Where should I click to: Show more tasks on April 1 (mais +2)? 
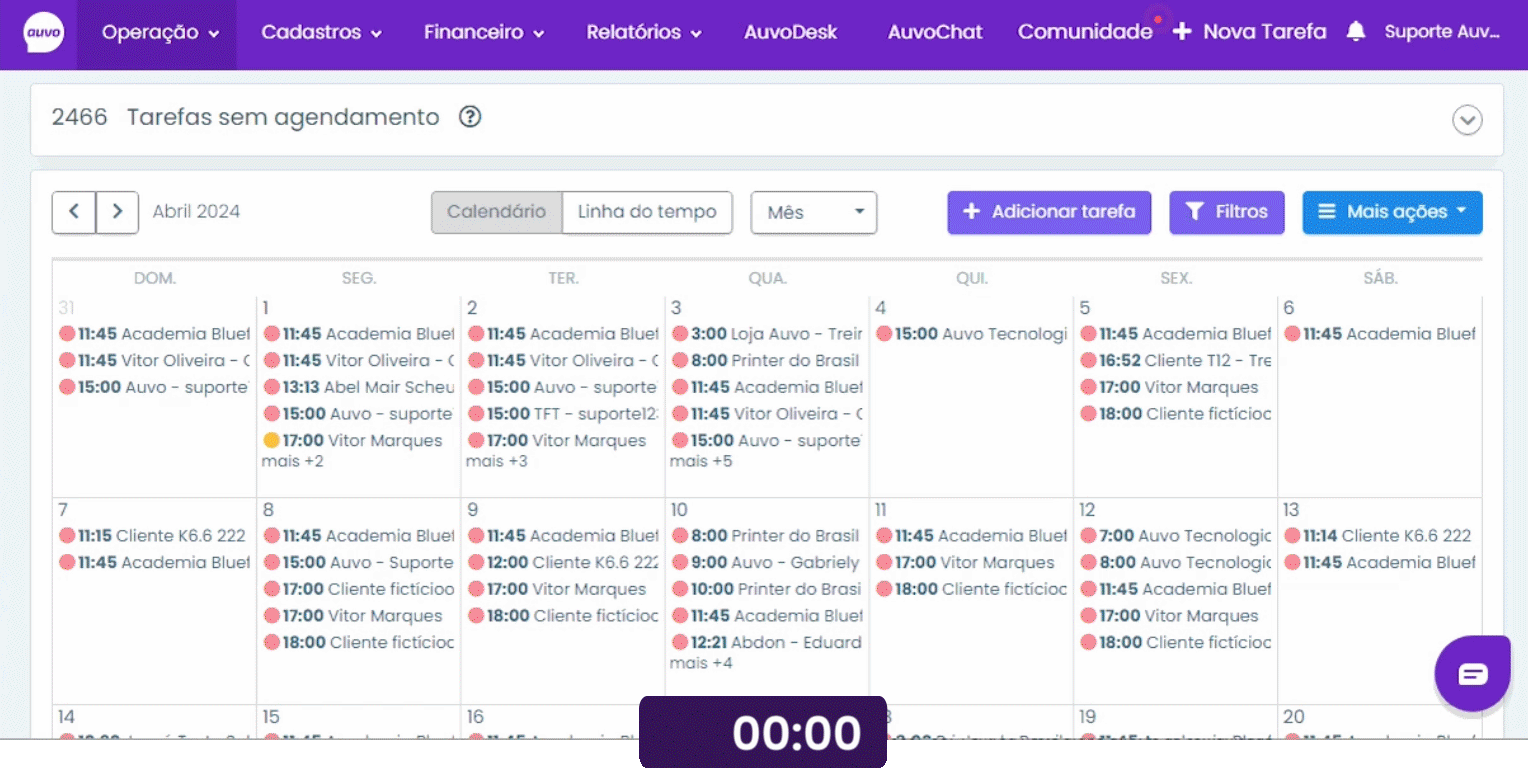point(293,461)
